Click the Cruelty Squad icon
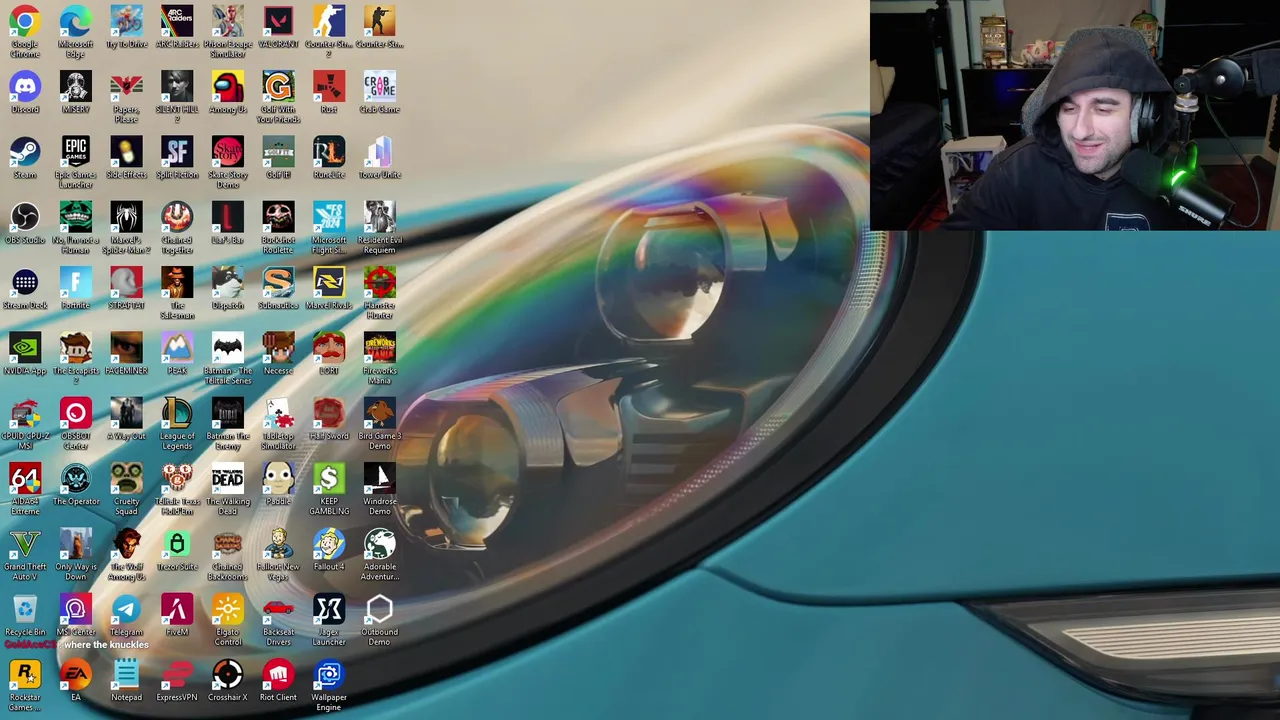This screenshot has width=1280, height=720. (x=126, y=479)
